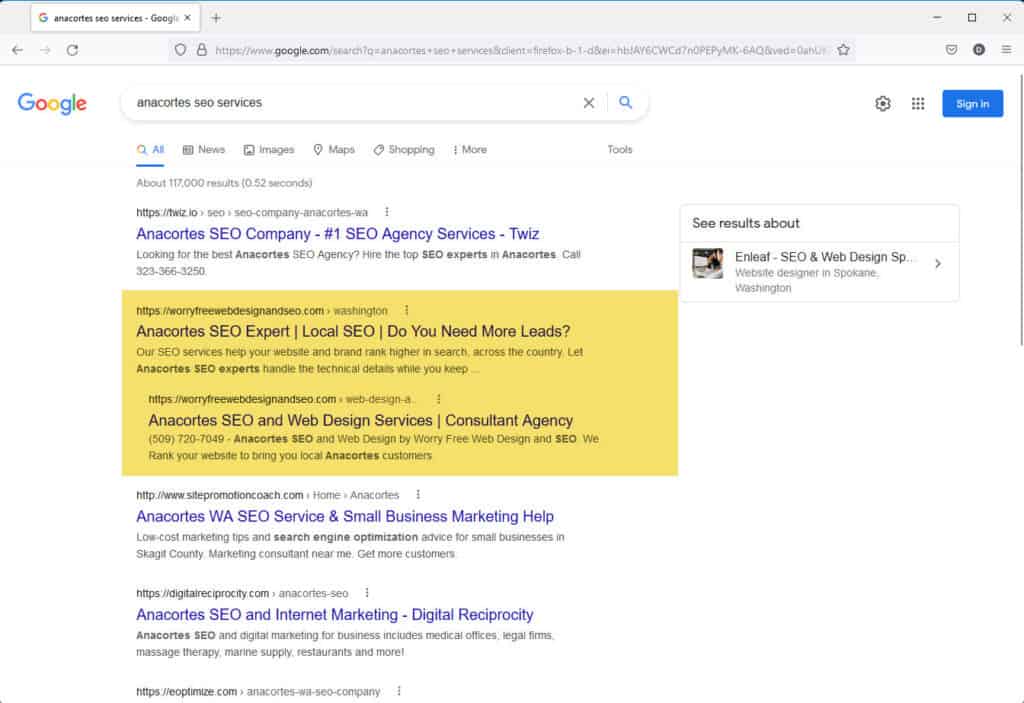Screen dimensions: 1024x703
Task: Go back using the browser back arrow
Action: click(x=18, y=50)
